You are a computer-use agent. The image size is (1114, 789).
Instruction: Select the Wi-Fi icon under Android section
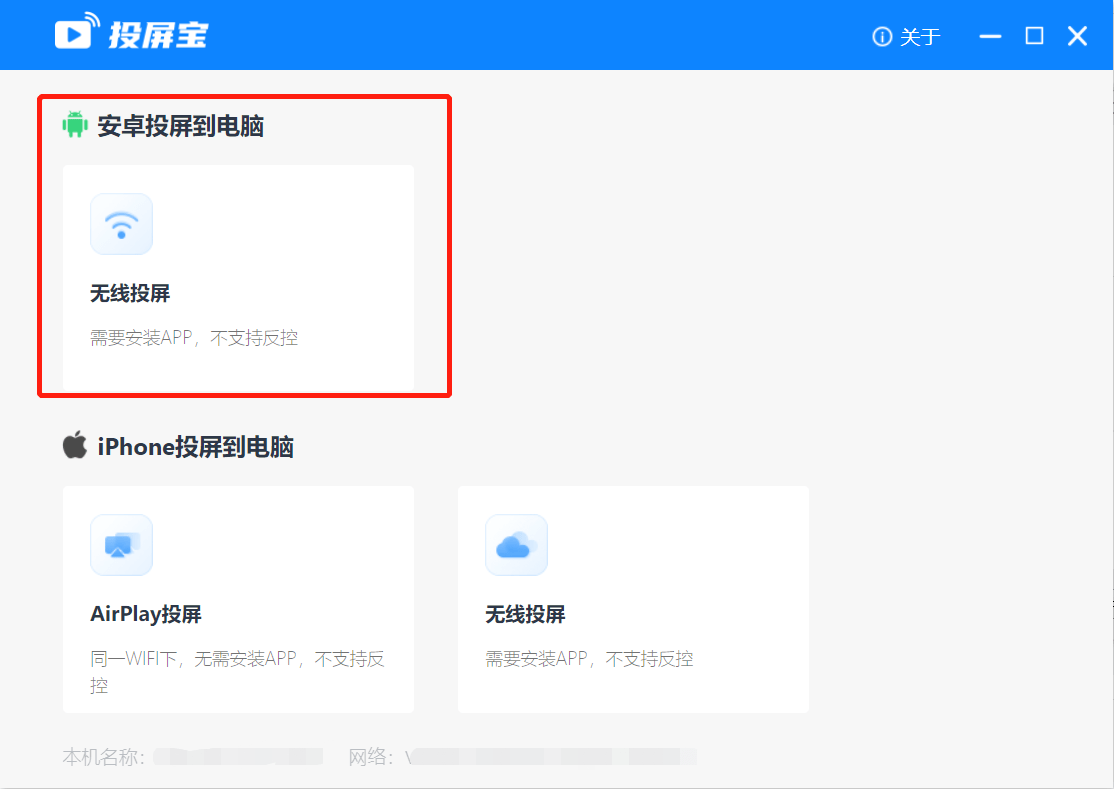coord(121,224)
